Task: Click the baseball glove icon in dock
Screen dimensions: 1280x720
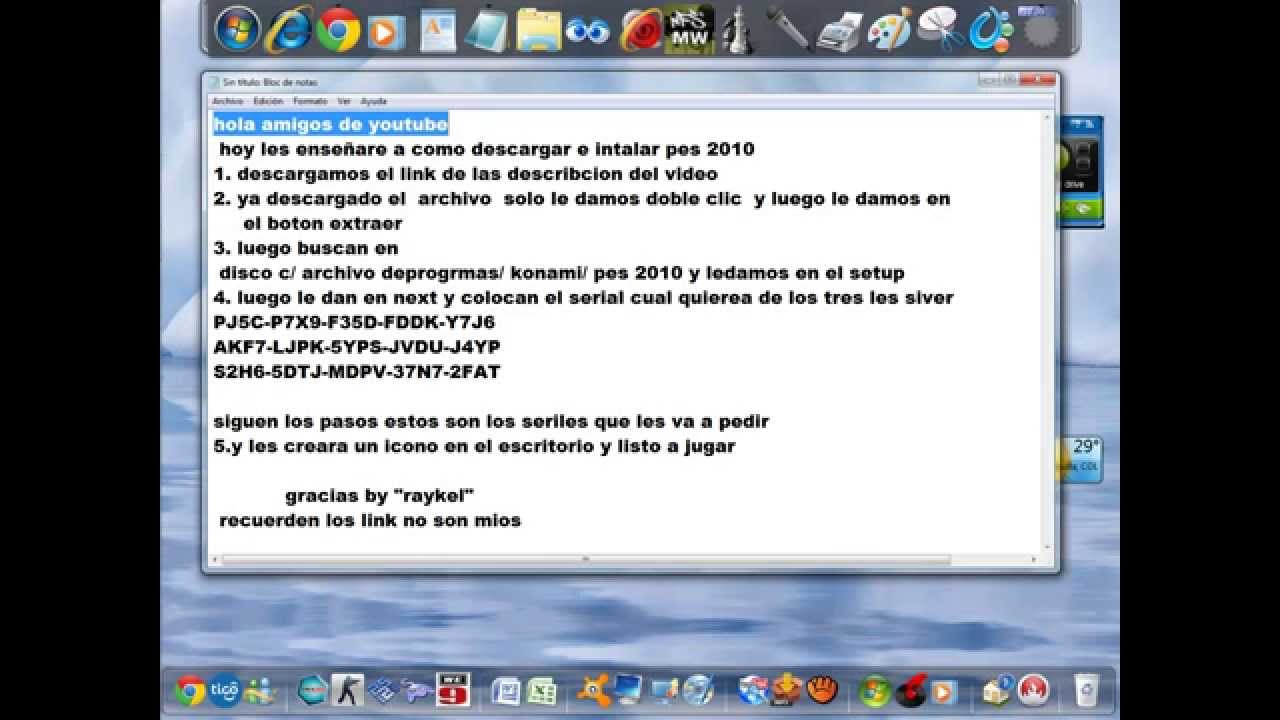Action: 822,690
